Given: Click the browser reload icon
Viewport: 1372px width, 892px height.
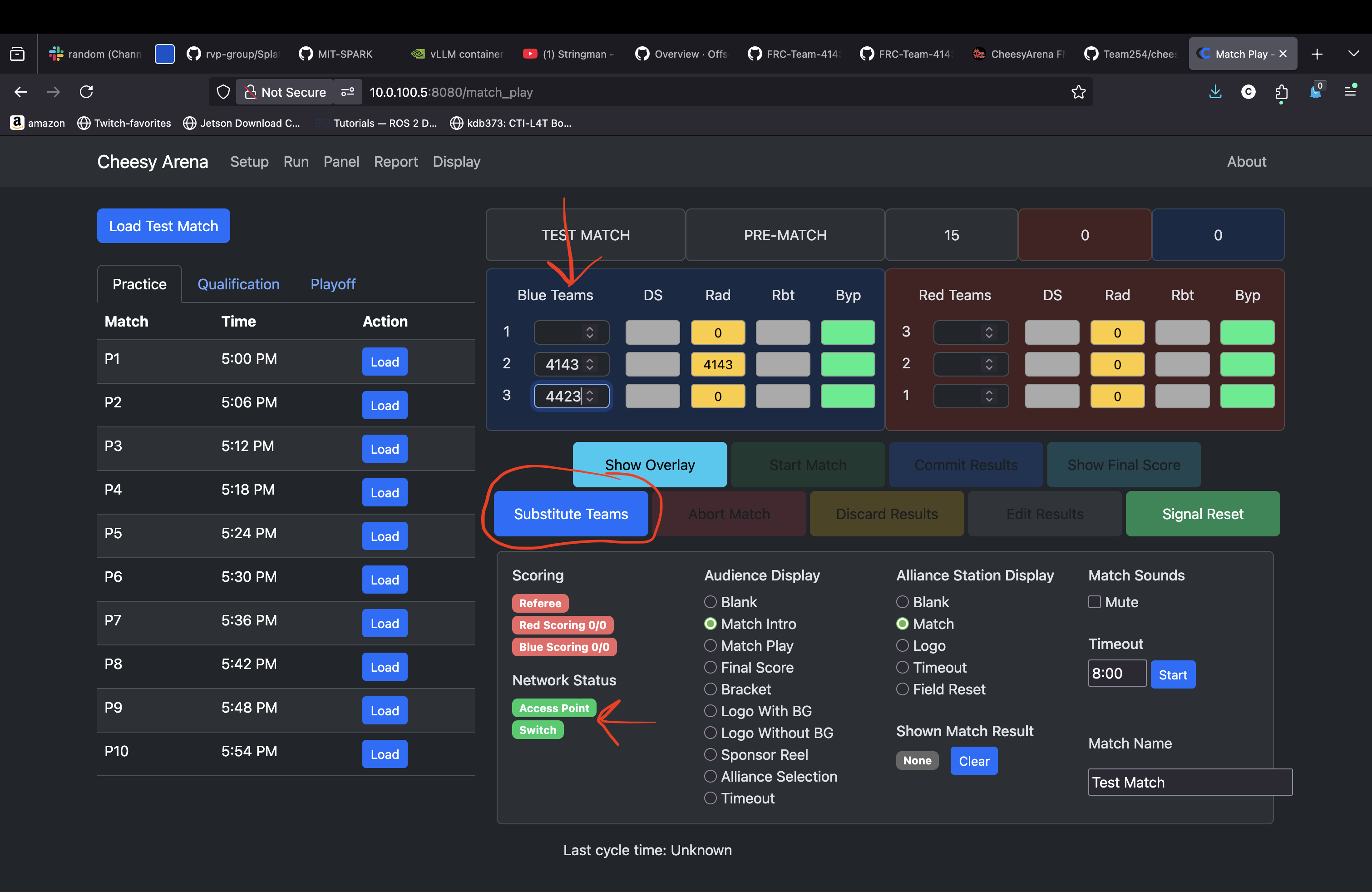Looking at the screenshot, I should coord(86,92).
